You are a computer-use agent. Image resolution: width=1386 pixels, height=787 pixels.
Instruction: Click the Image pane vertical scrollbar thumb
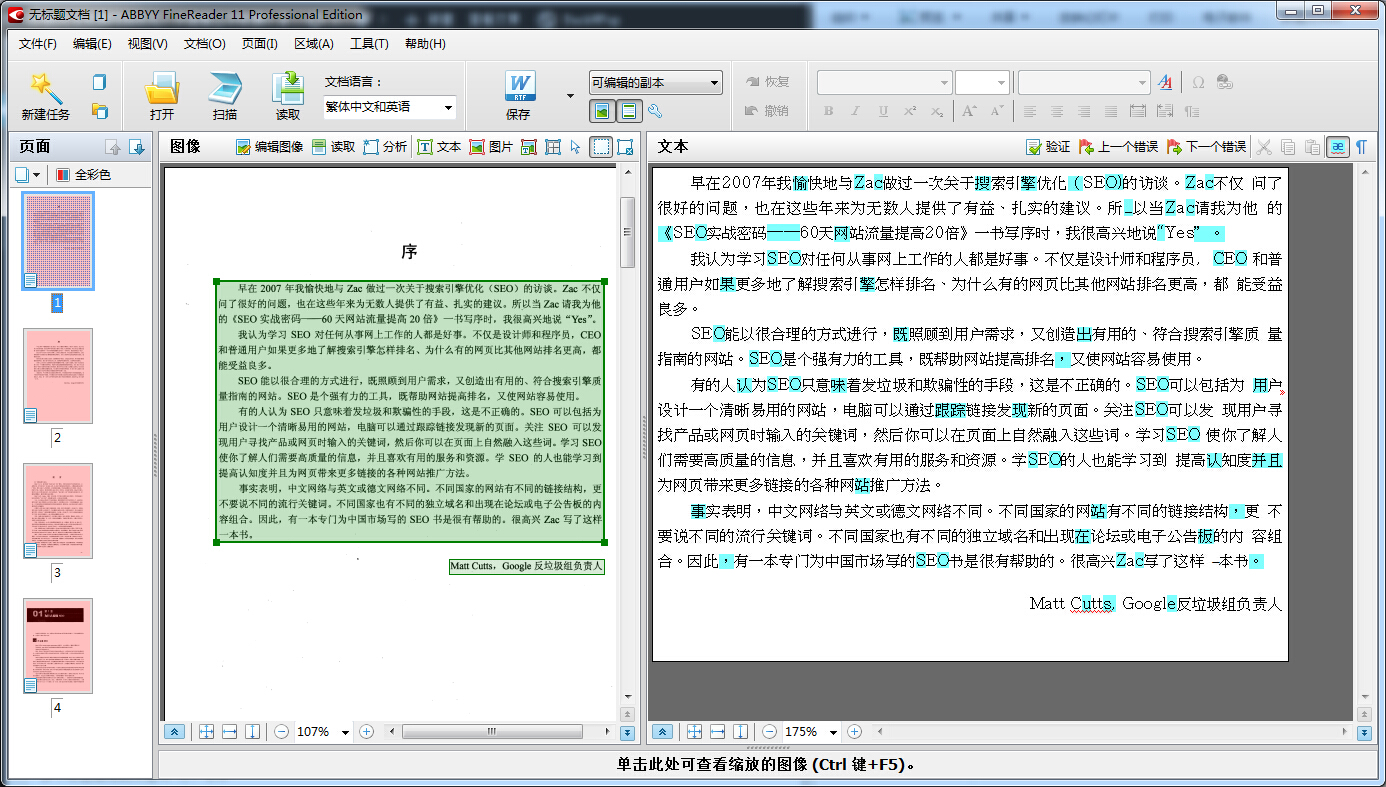[628, 232]
